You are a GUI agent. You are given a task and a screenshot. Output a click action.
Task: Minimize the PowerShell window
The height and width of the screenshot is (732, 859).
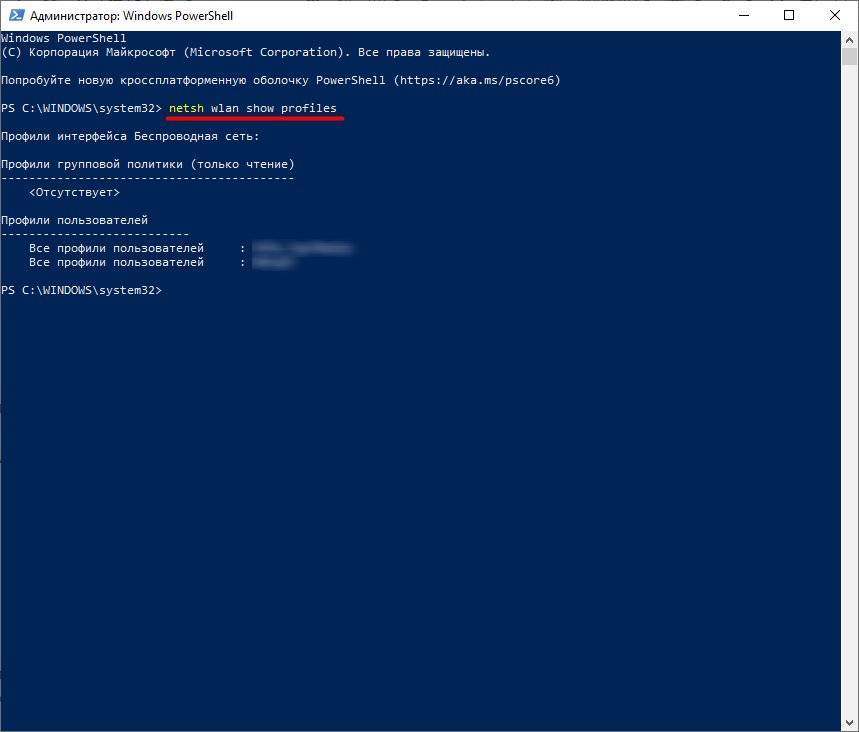tap(743, 15)
